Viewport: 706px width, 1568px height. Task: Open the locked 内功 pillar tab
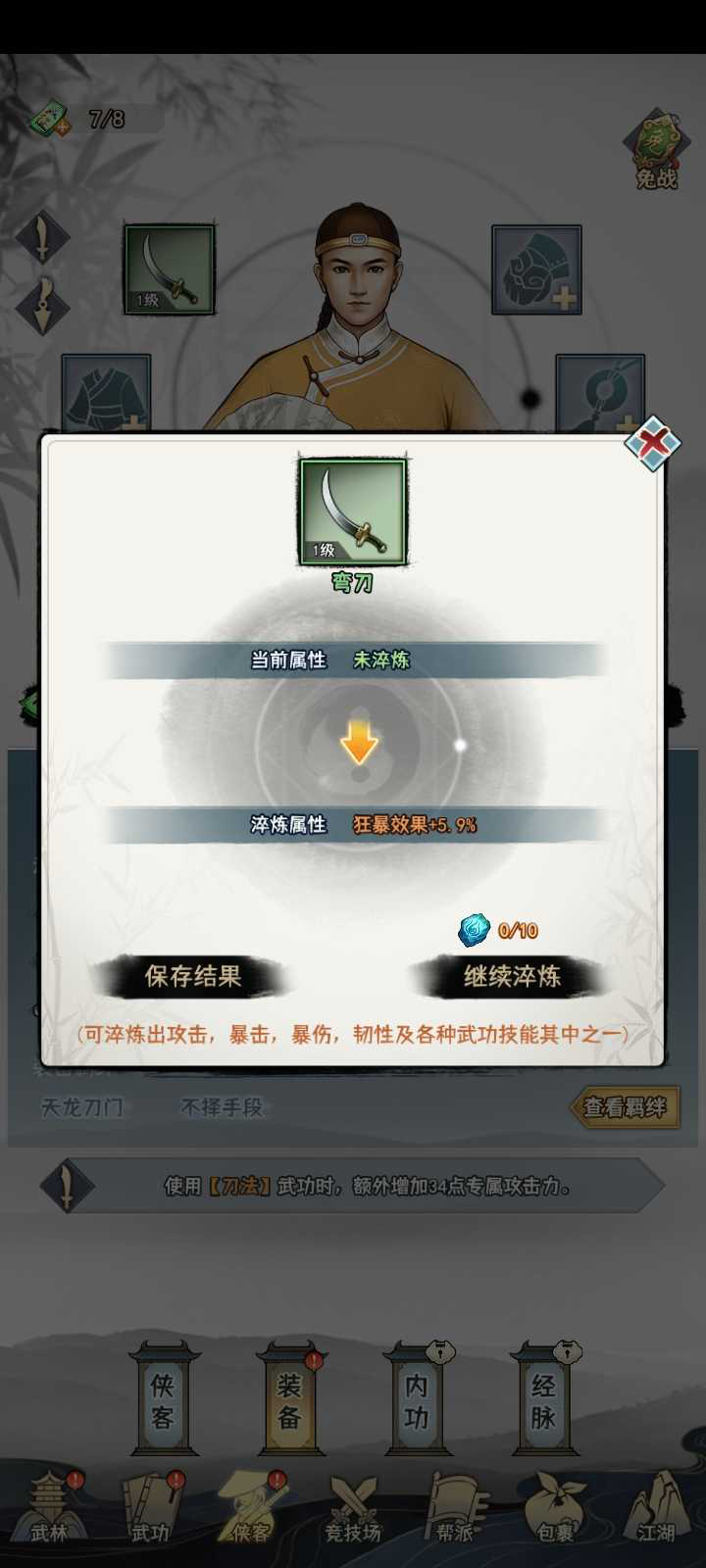[x=417, y=1399]
